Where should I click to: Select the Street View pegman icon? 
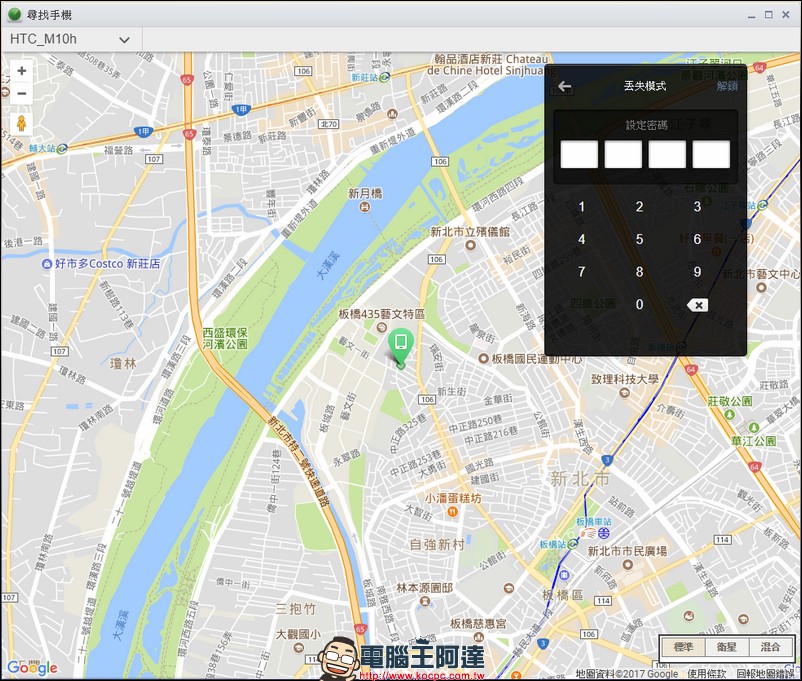pos(21,124)
